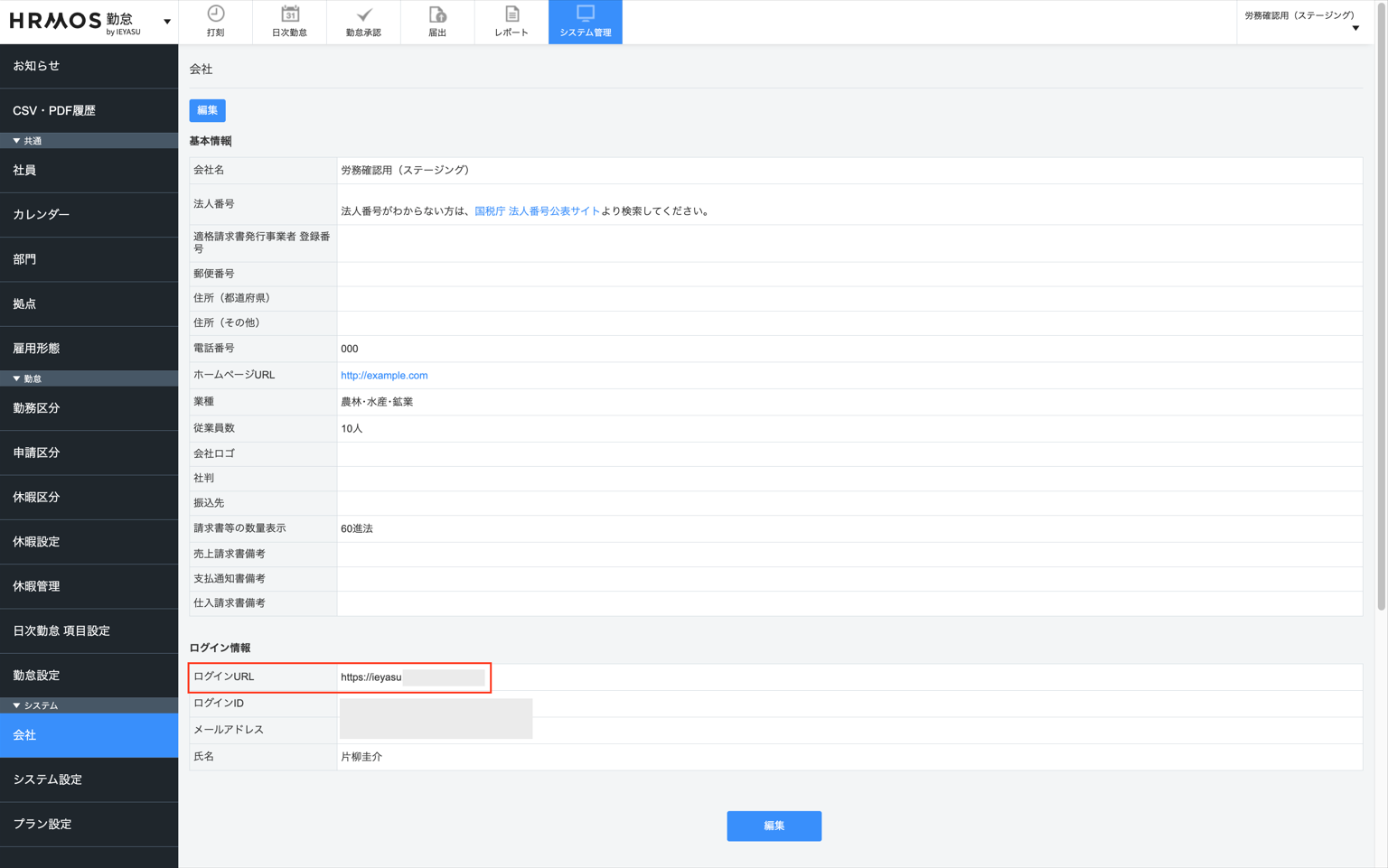
Task: Collapse the 共通 sidebar section
Action: (16, 141)
